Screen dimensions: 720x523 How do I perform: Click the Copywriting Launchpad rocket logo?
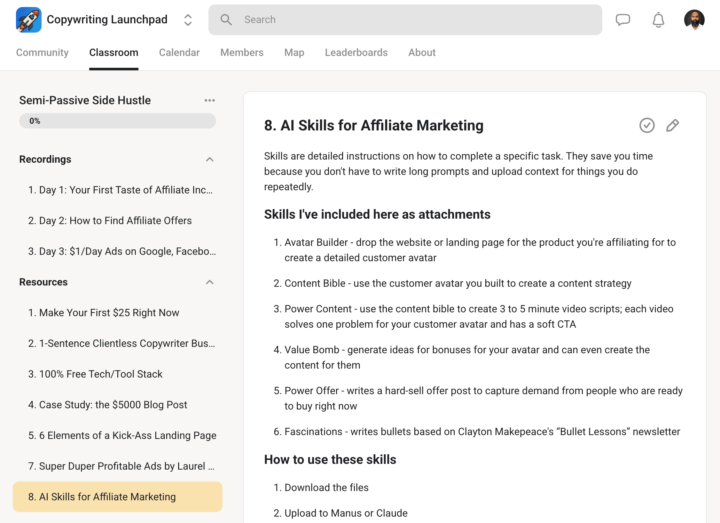28,20
